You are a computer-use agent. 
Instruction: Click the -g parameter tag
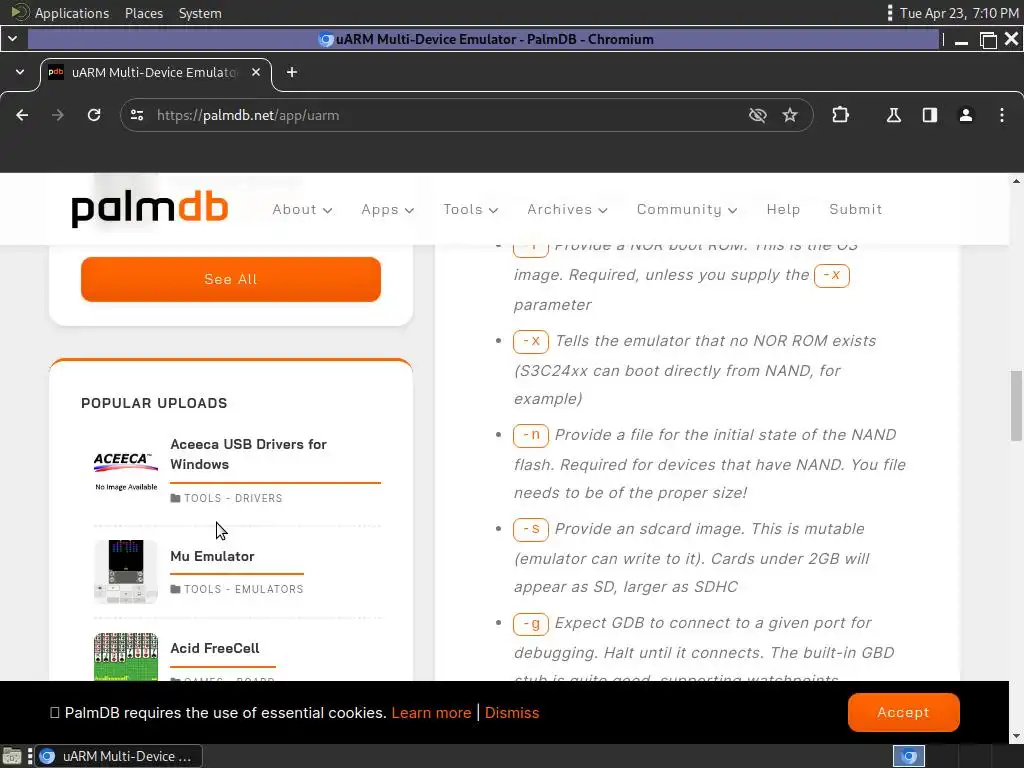coord(531,624)
